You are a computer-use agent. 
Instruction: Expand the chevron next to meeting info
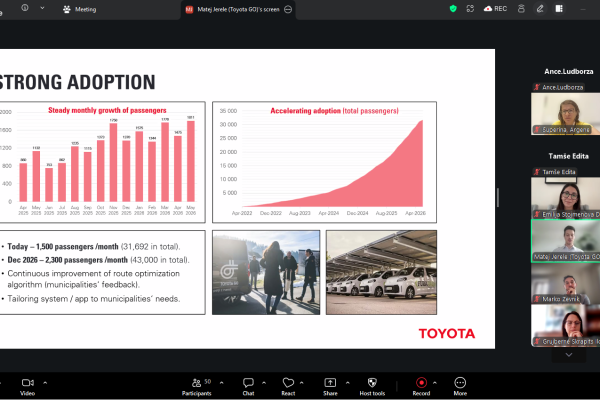(x=42, y=8)
